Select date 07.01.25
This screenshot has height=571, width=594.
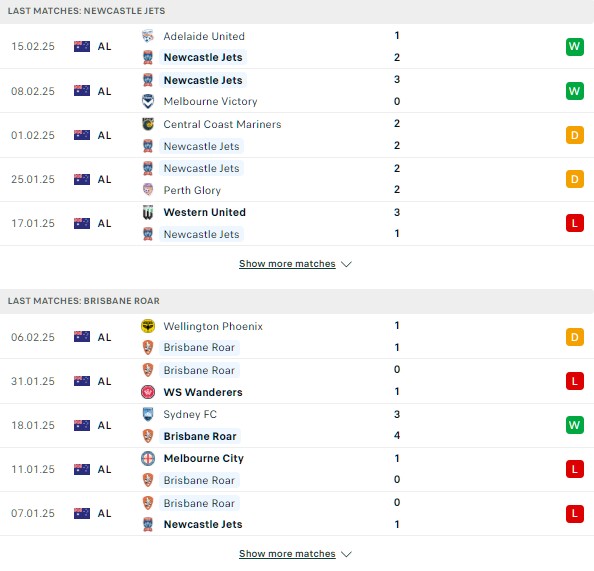(33, 513)
